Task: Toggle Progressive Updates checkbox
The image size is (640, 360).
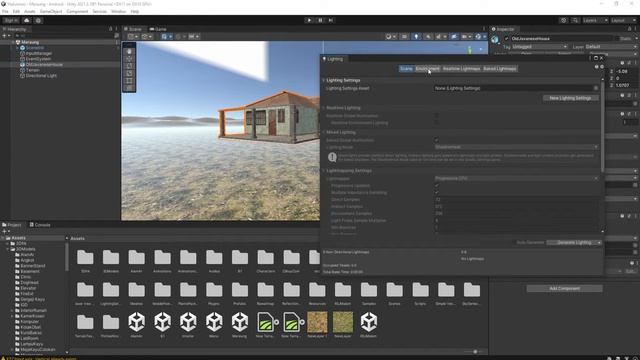Action: point(436,185)
